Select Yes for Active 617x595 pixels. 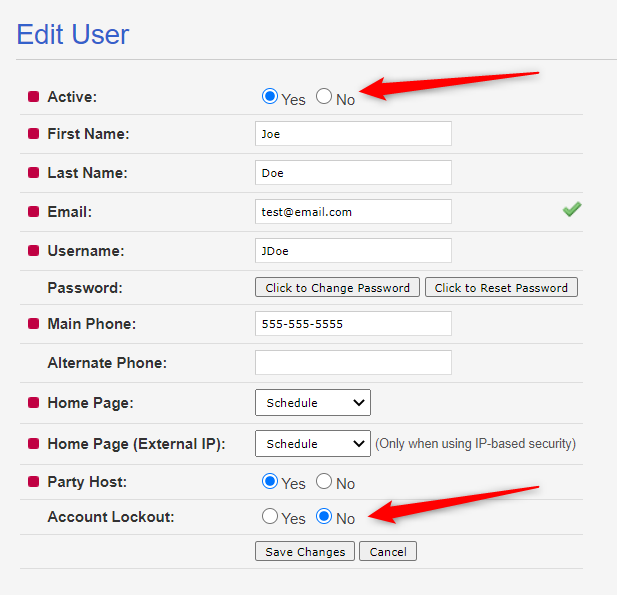point(270,96)
